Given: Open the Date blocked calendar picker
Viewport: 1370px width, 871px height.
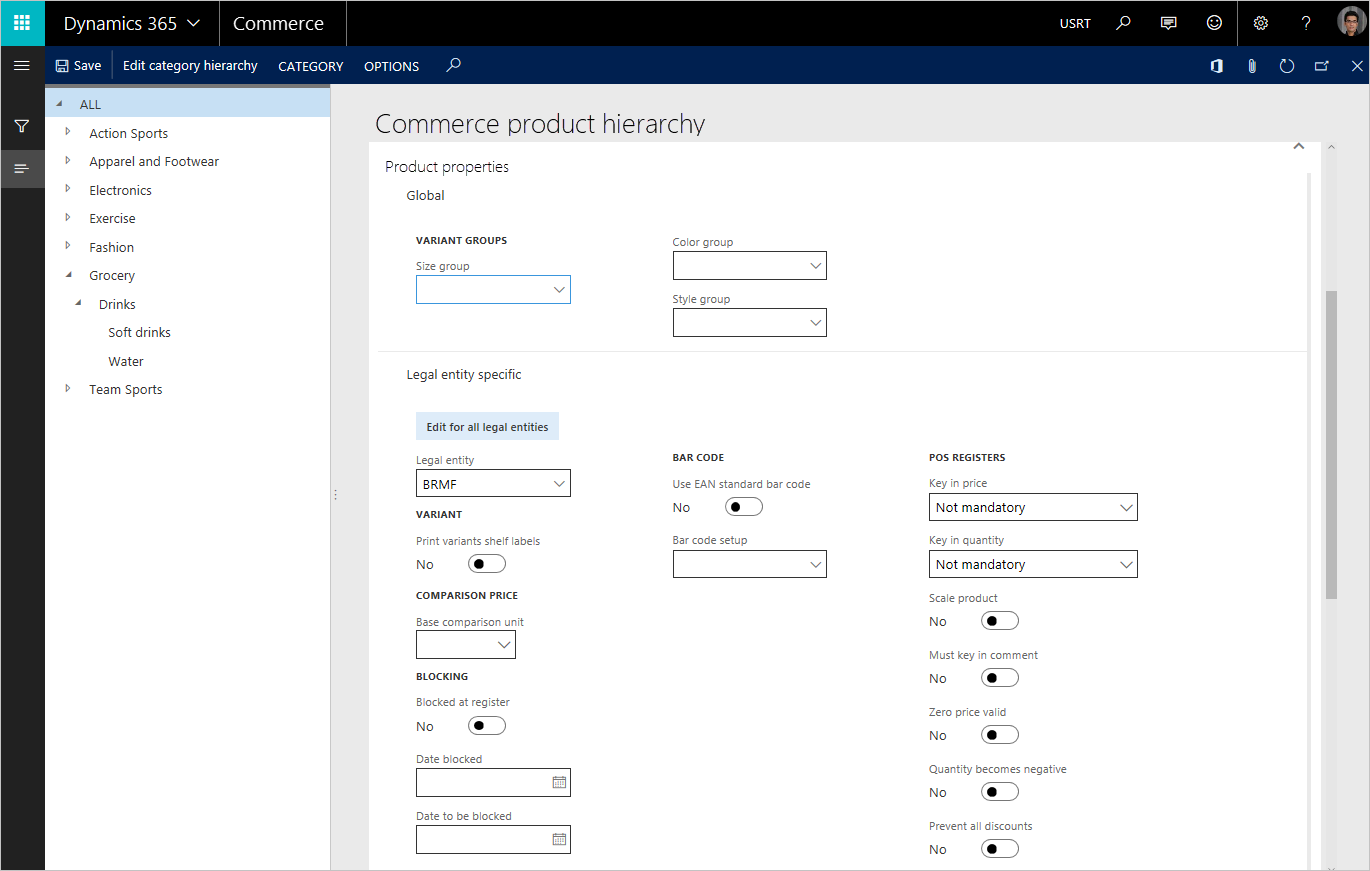Looking at the screenshot, I should [x=558, y=782].
